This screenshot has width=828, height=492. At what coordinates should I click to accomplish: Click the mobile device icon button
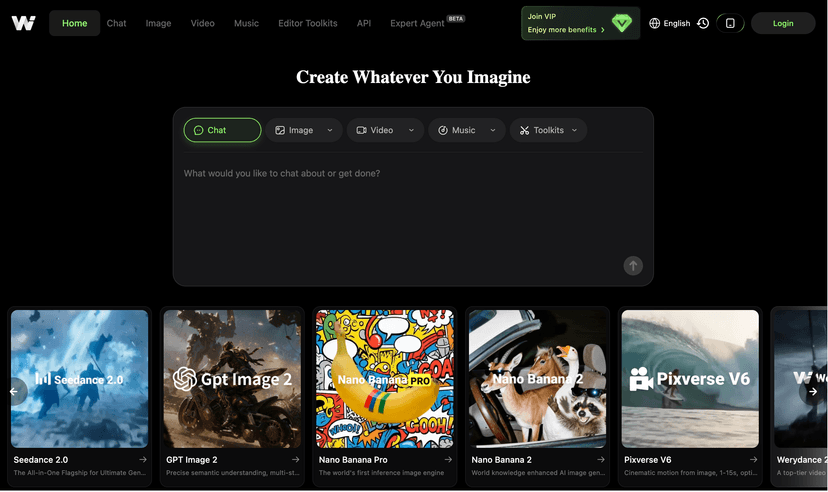click(730, 23)
